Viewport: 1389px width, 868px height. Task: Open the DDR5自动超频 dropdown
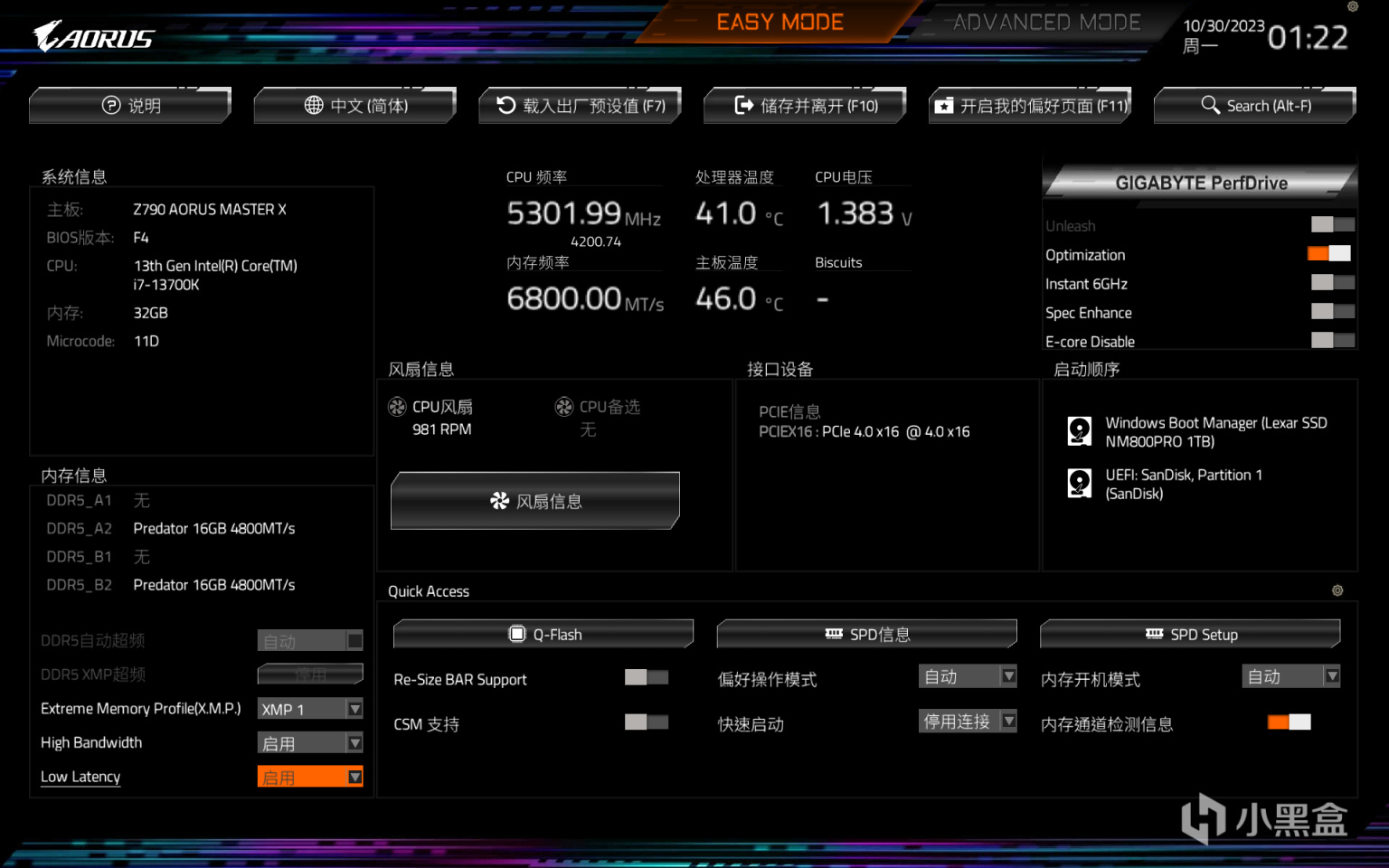pyautogui.click(x=310, y=640)
